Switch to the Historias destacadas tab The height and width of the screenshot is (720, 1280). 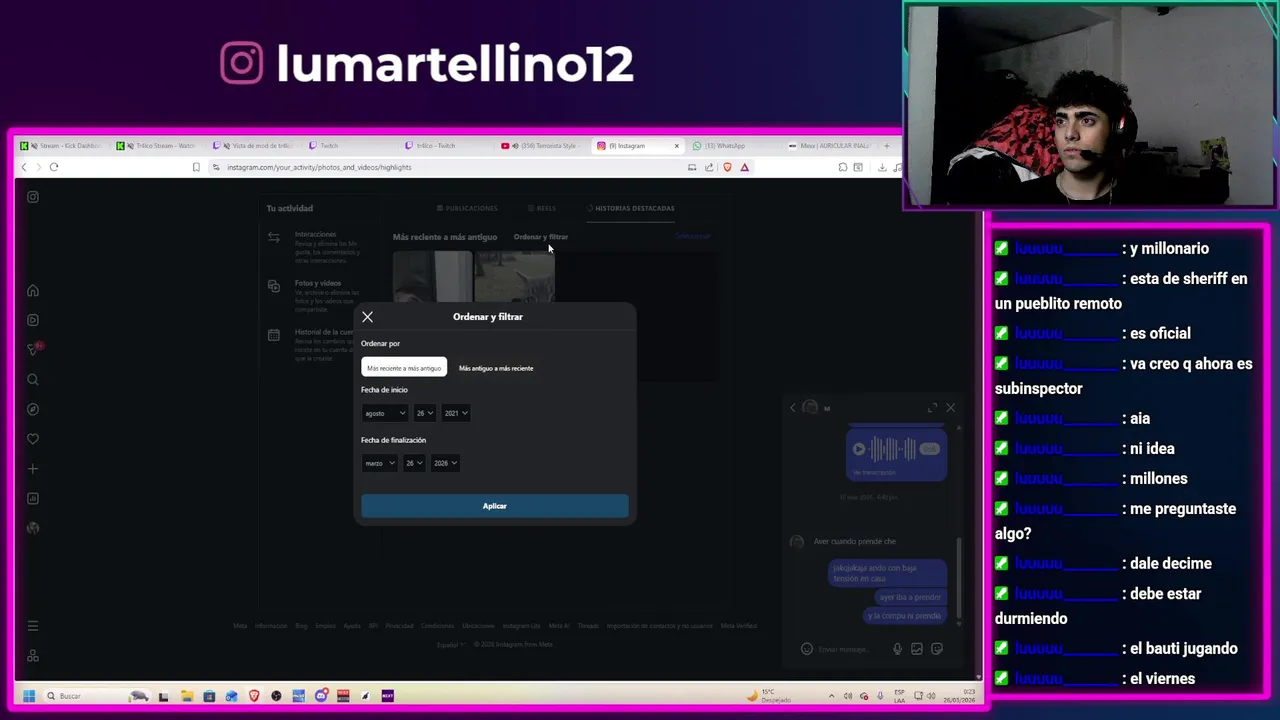[x=631, y=208]
